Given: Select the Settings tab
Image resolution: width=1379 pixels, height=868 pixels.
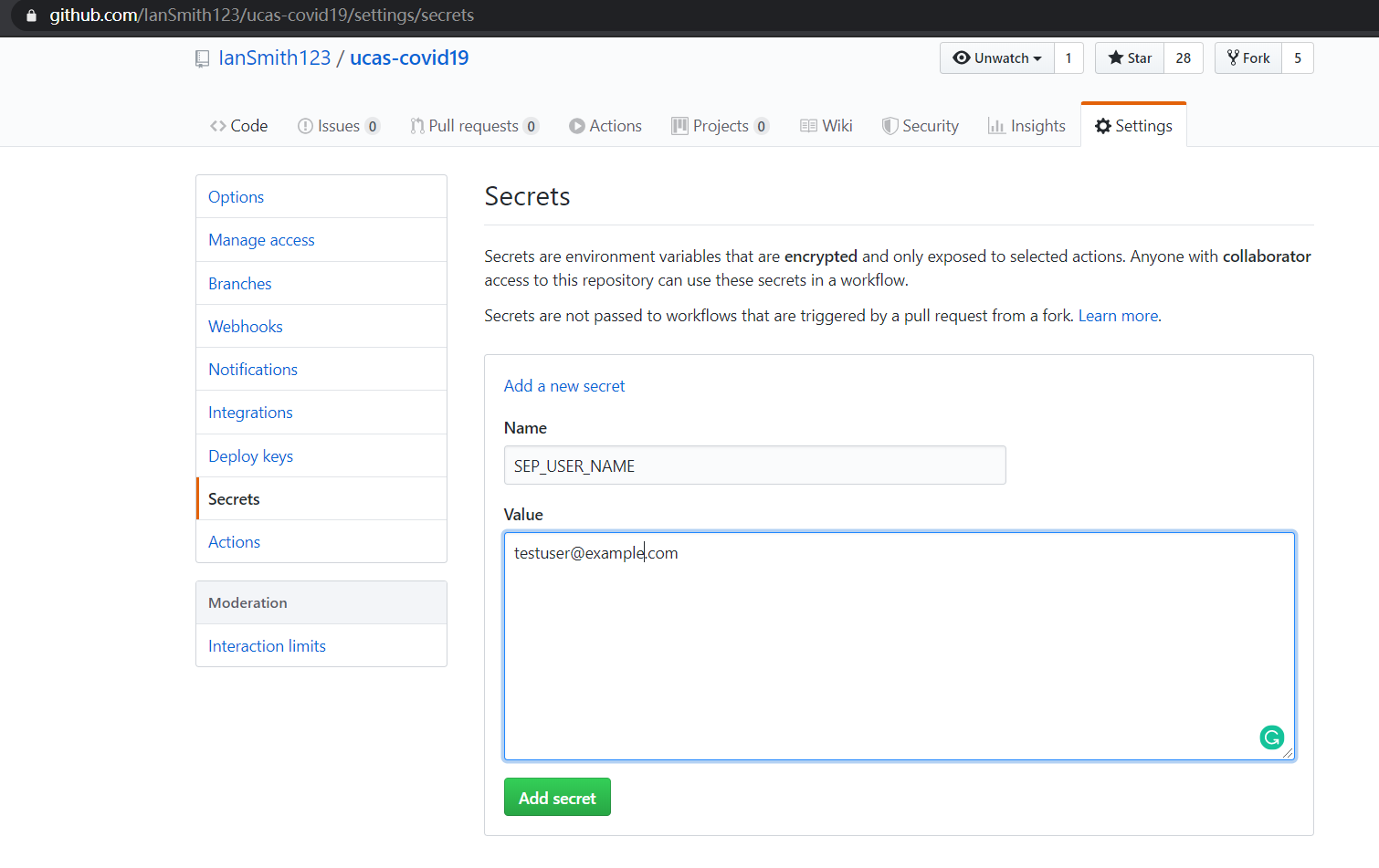Looking at the screenshot, I should 1133,126.
